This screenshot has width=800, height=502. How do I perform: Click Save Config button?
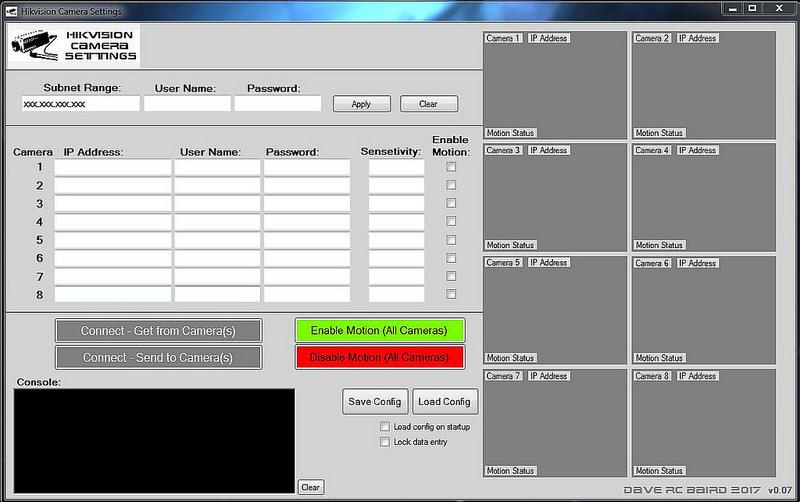(x=375, y=401)
